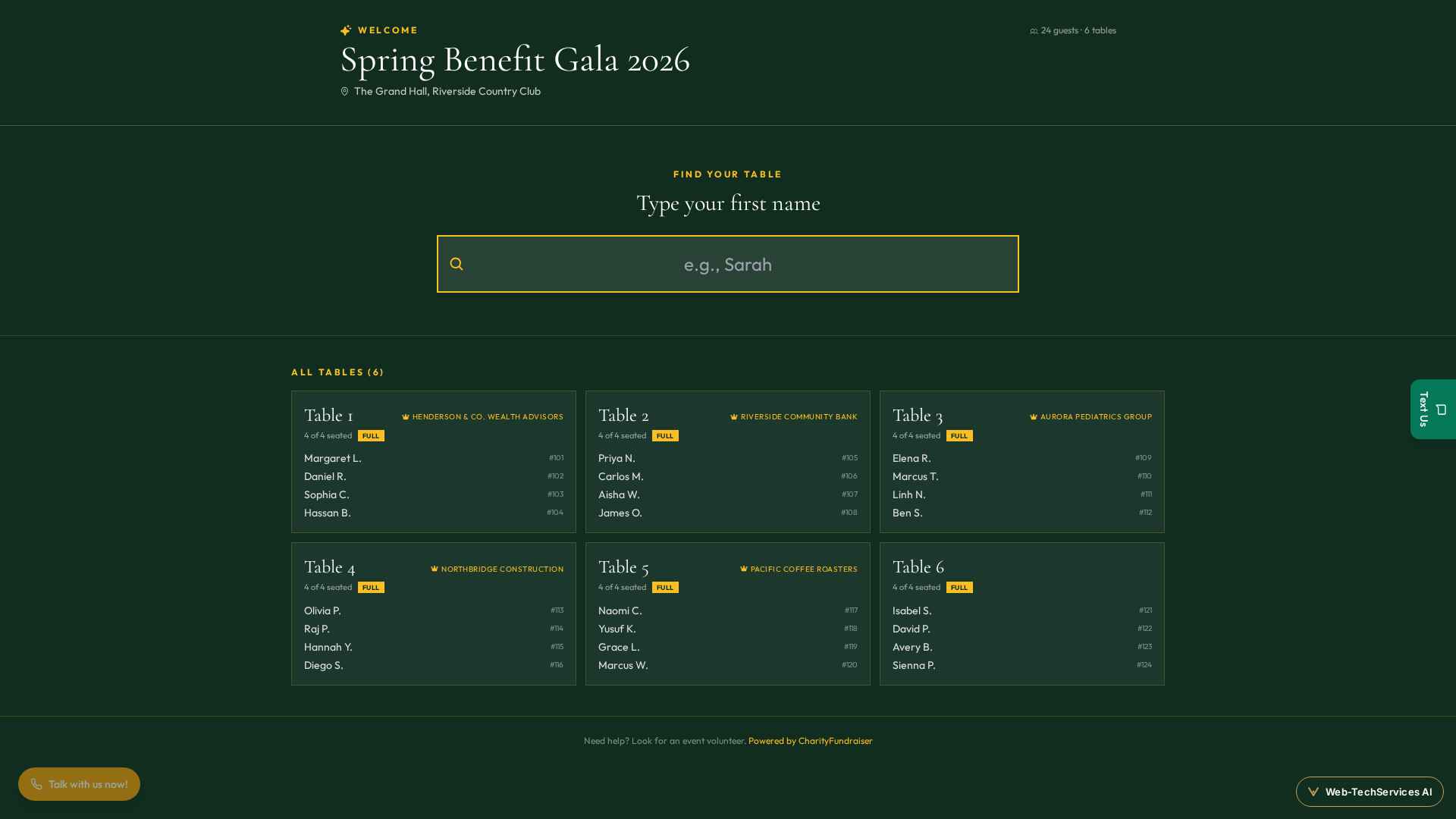Click the sparkle icon beside WELCOME

(346, 30)
